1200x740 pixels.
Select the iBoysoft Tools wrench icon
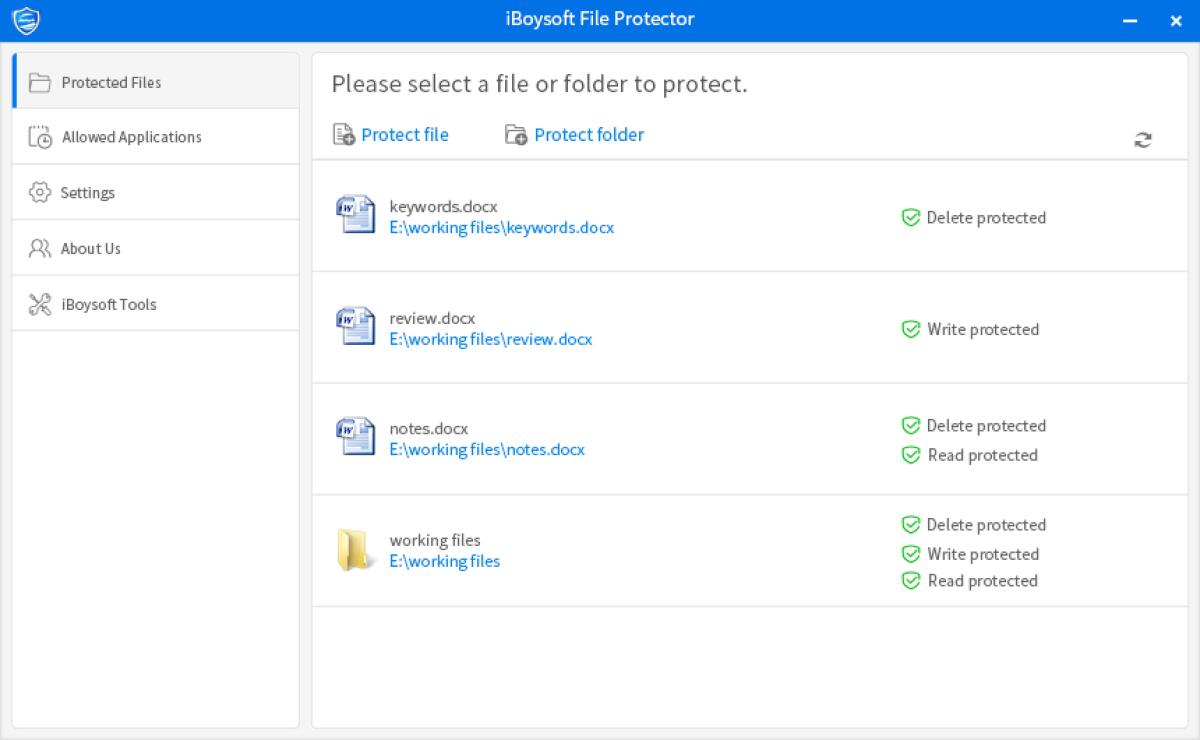pos(40,303)
